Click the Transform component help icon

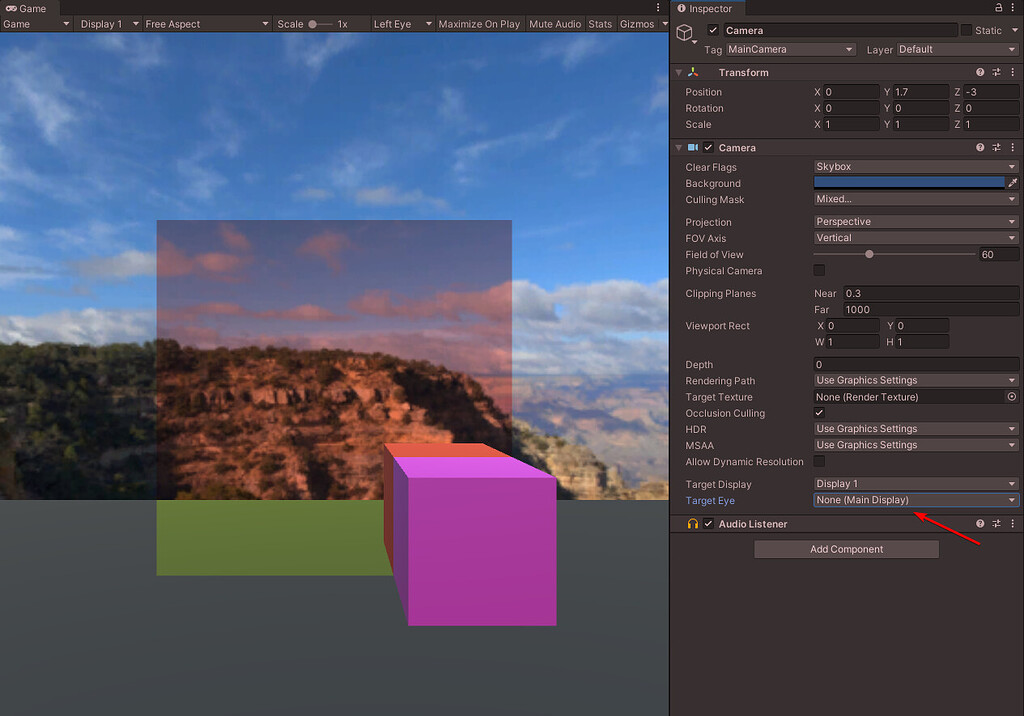(x=979, y=71)
